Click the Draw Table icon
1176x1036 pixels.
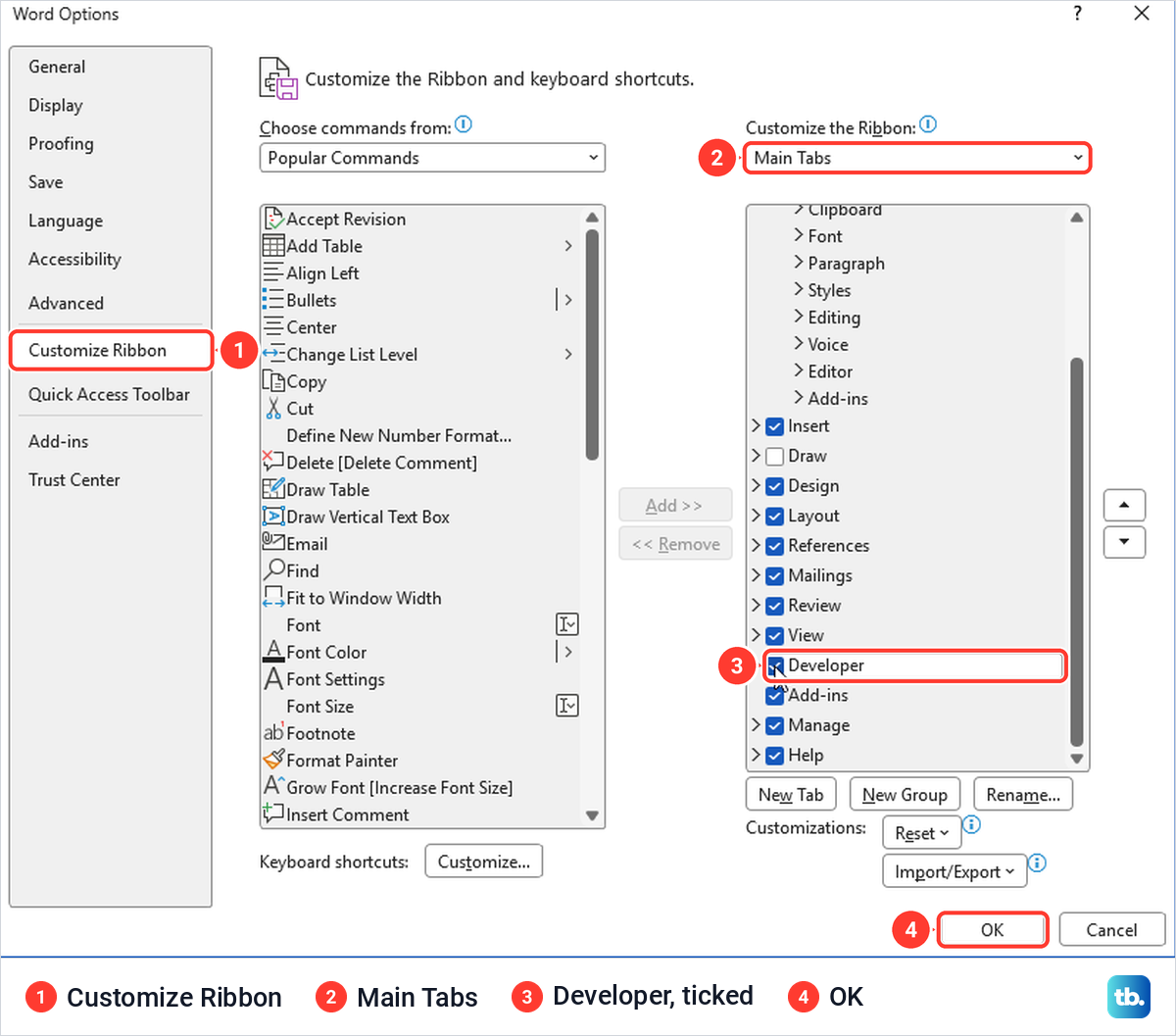pyautogui.click(x=273, y=489)
